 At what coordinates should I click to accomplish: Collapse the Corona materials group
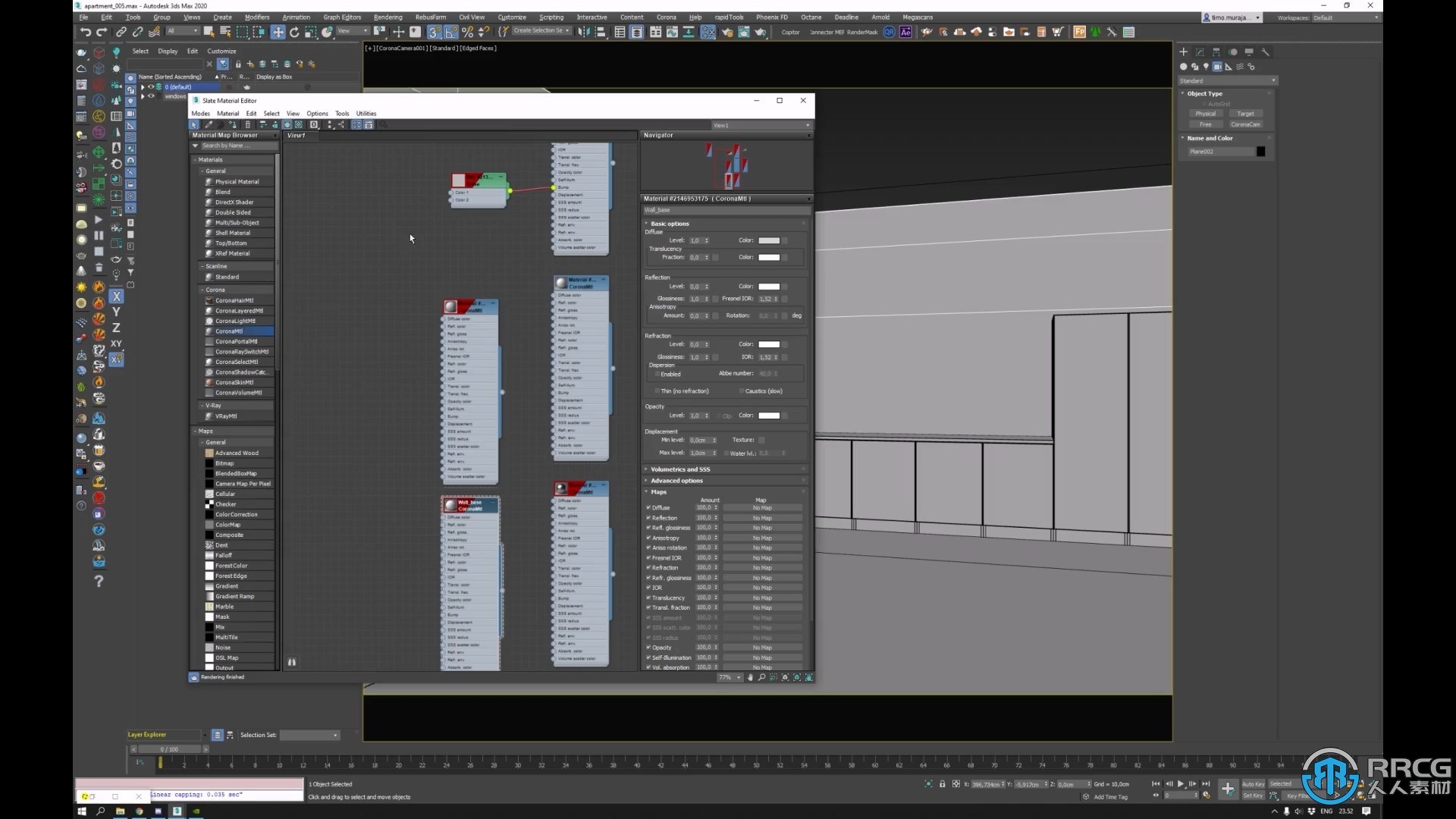(x=202, y=290)
